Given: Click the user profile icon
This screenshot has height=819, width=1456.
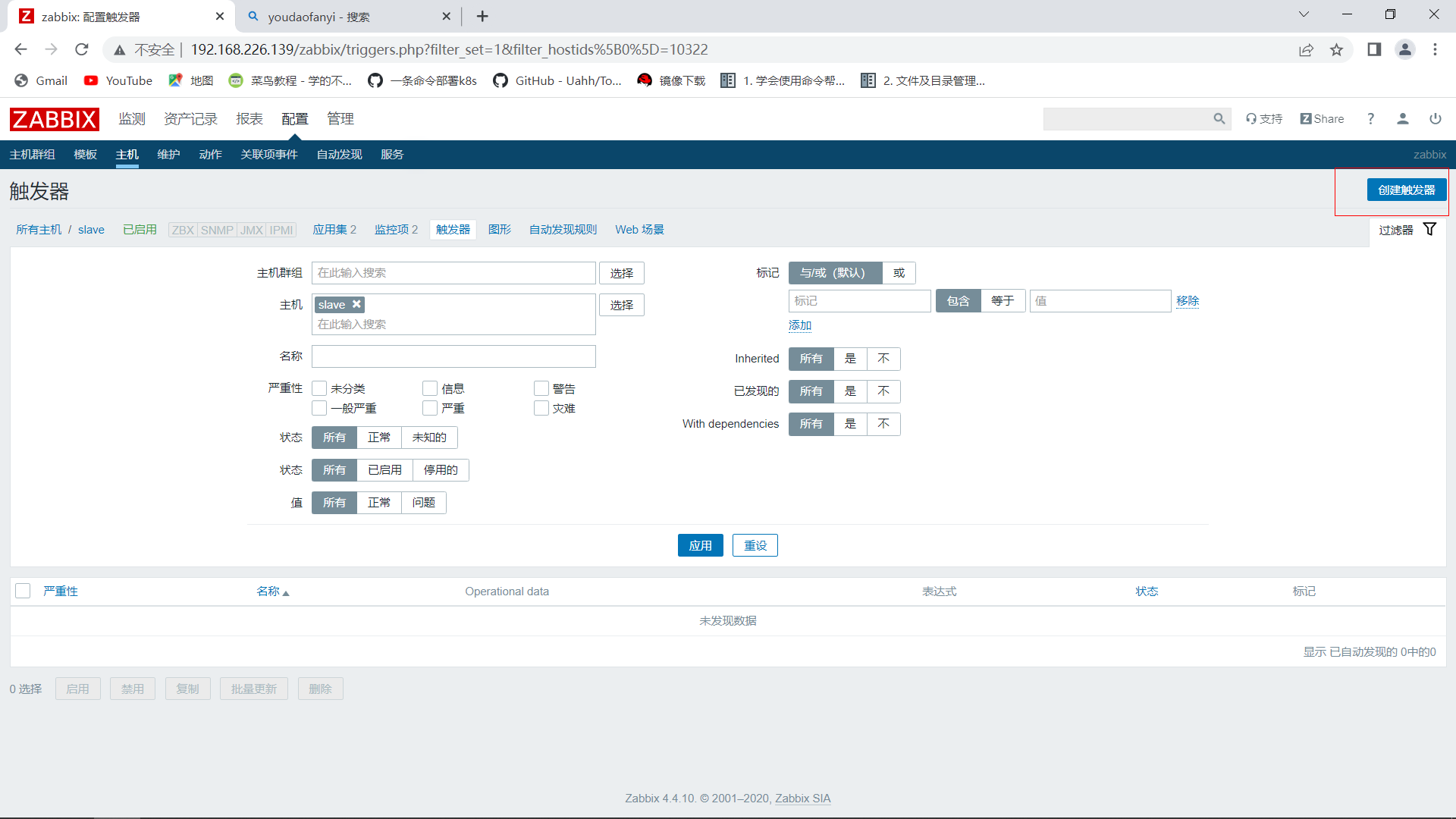Looking at the screenshot, I should [x=1403, y=119].
